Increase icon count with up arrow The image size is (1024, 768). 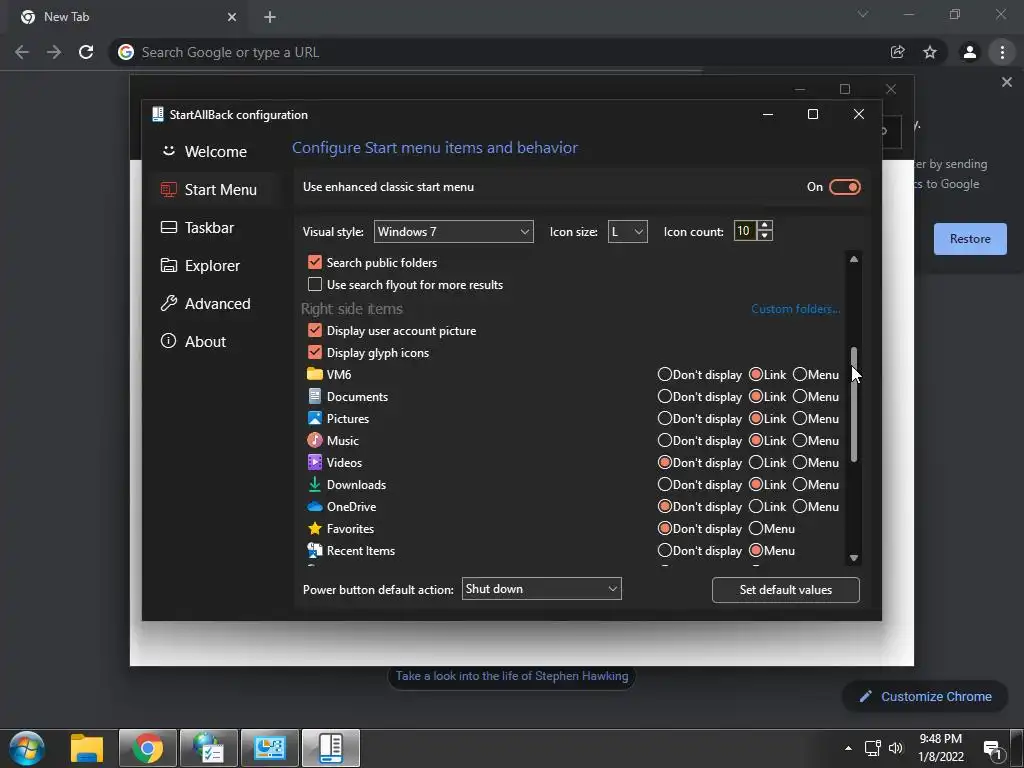pos(765,225)
